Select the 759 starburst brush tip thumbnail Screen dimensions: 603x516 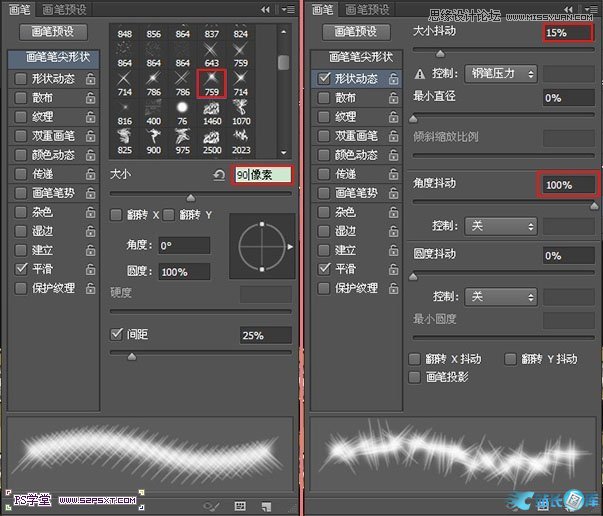coord(211,82)
